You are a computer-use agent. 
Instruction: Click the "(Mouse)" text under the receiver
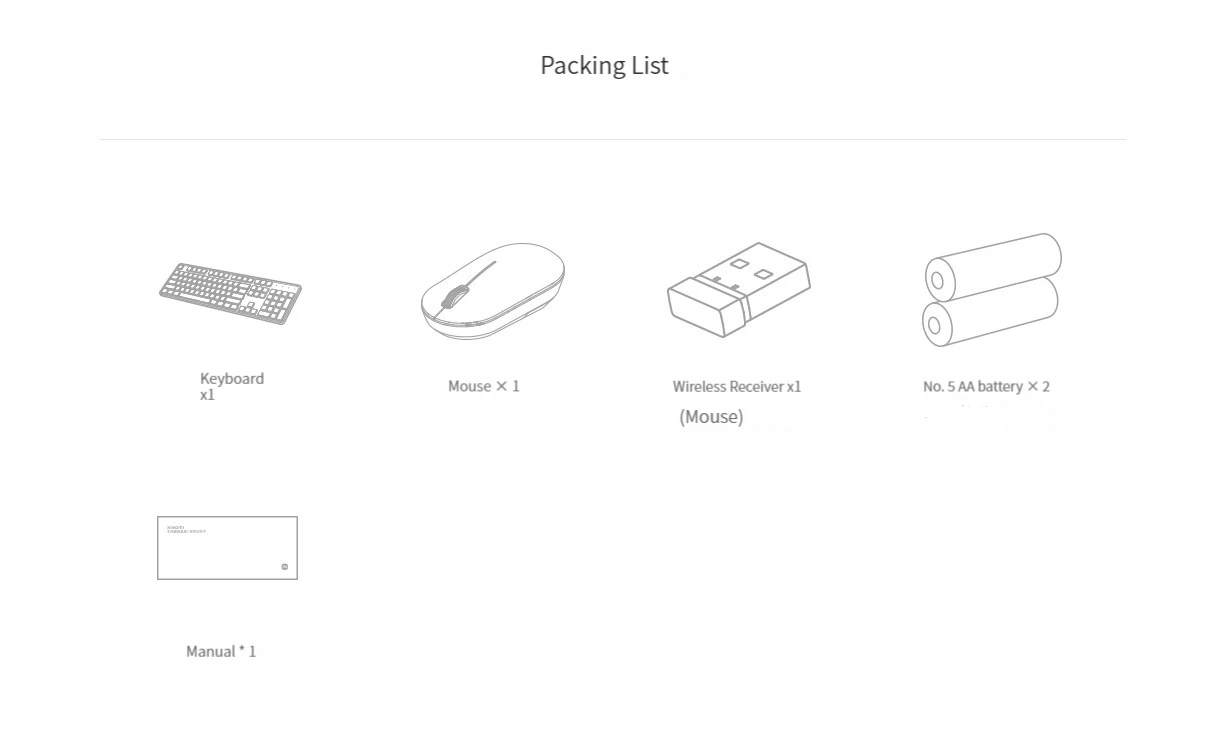coord(711,417)
